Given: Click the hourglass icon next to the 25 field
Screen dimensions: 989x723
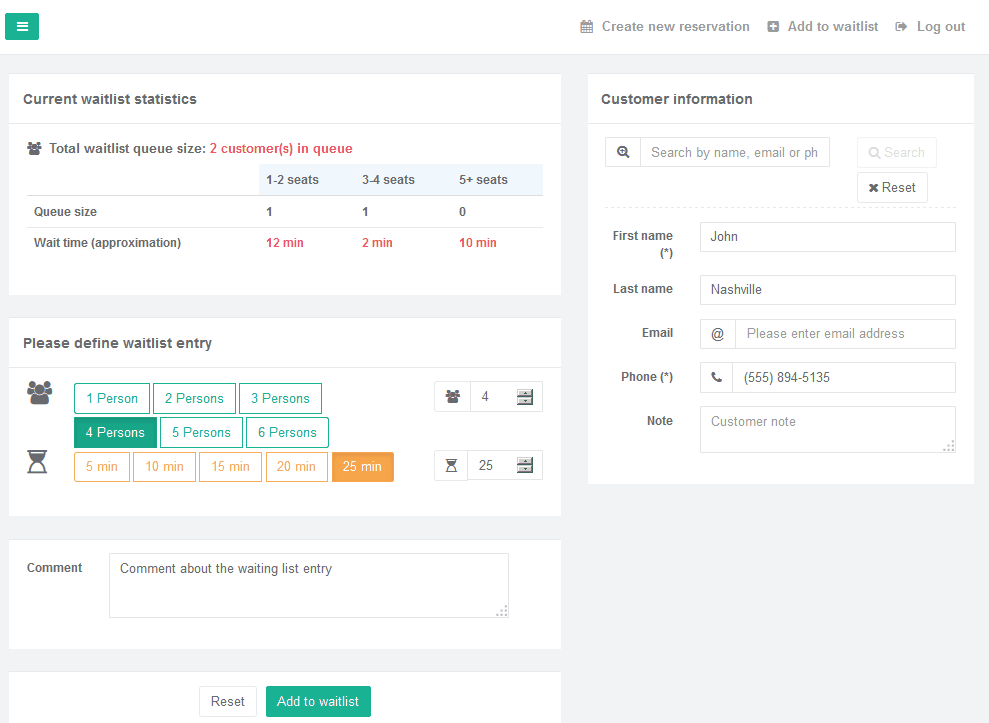Looking at the screenshot, I should pyautogui.click(x=451, y=466).
